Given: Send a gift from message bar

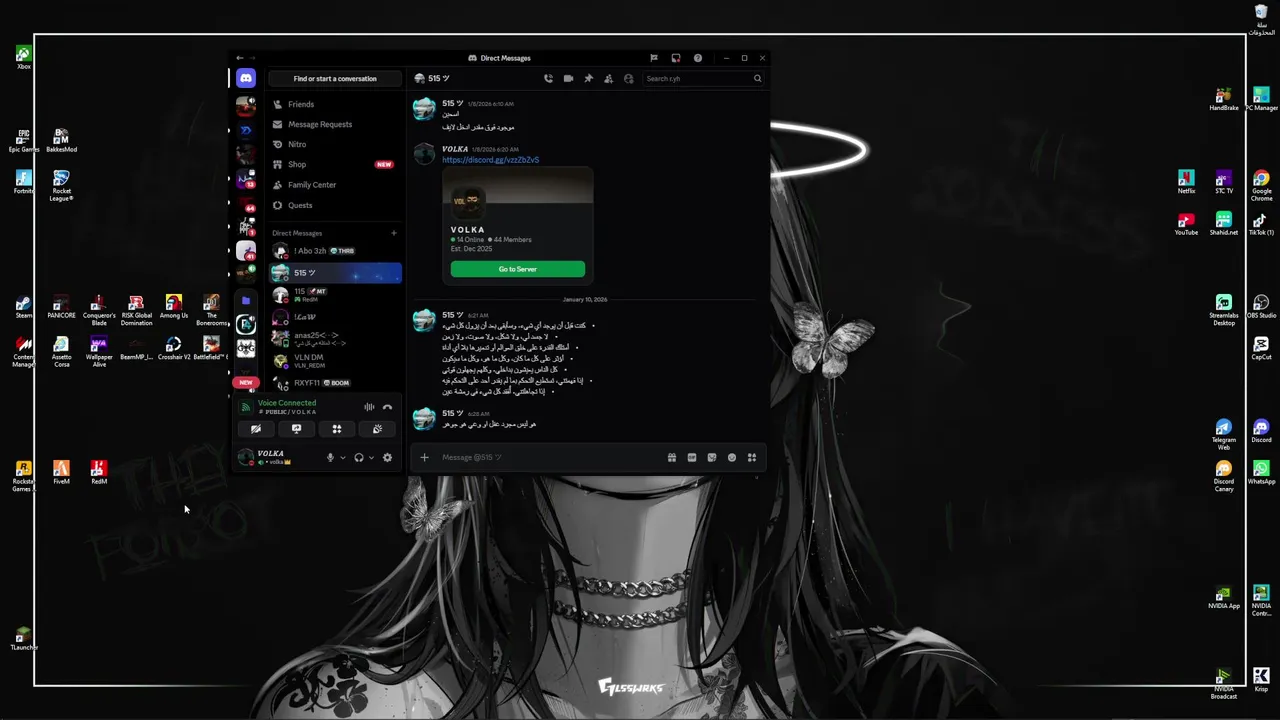Looking at the screenshot, I should coord(672,457).
